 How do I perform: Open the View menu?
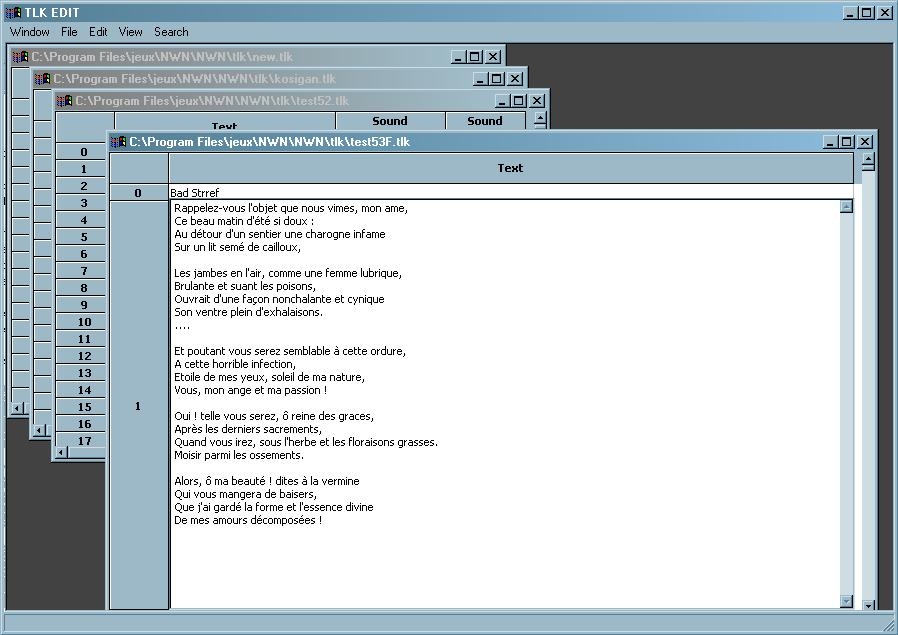pyautogui.click(x=131, y=32)
